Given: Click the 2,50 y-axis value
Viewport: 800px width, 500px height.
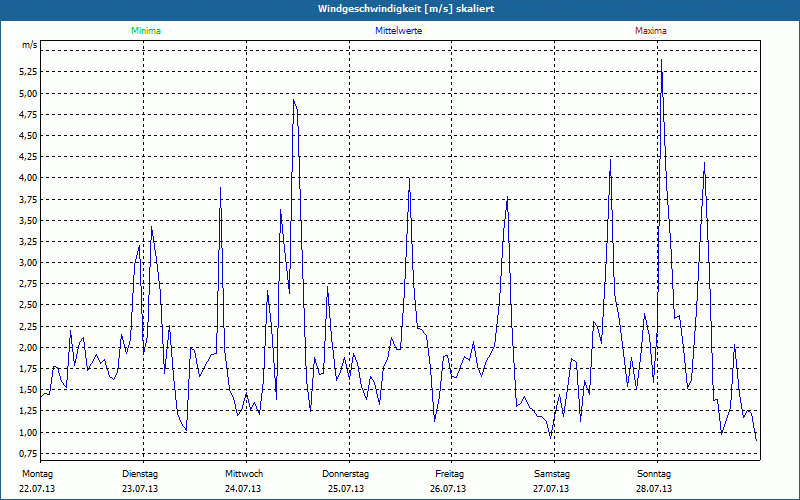Looking at the screenshot, I should pos(29,305).
